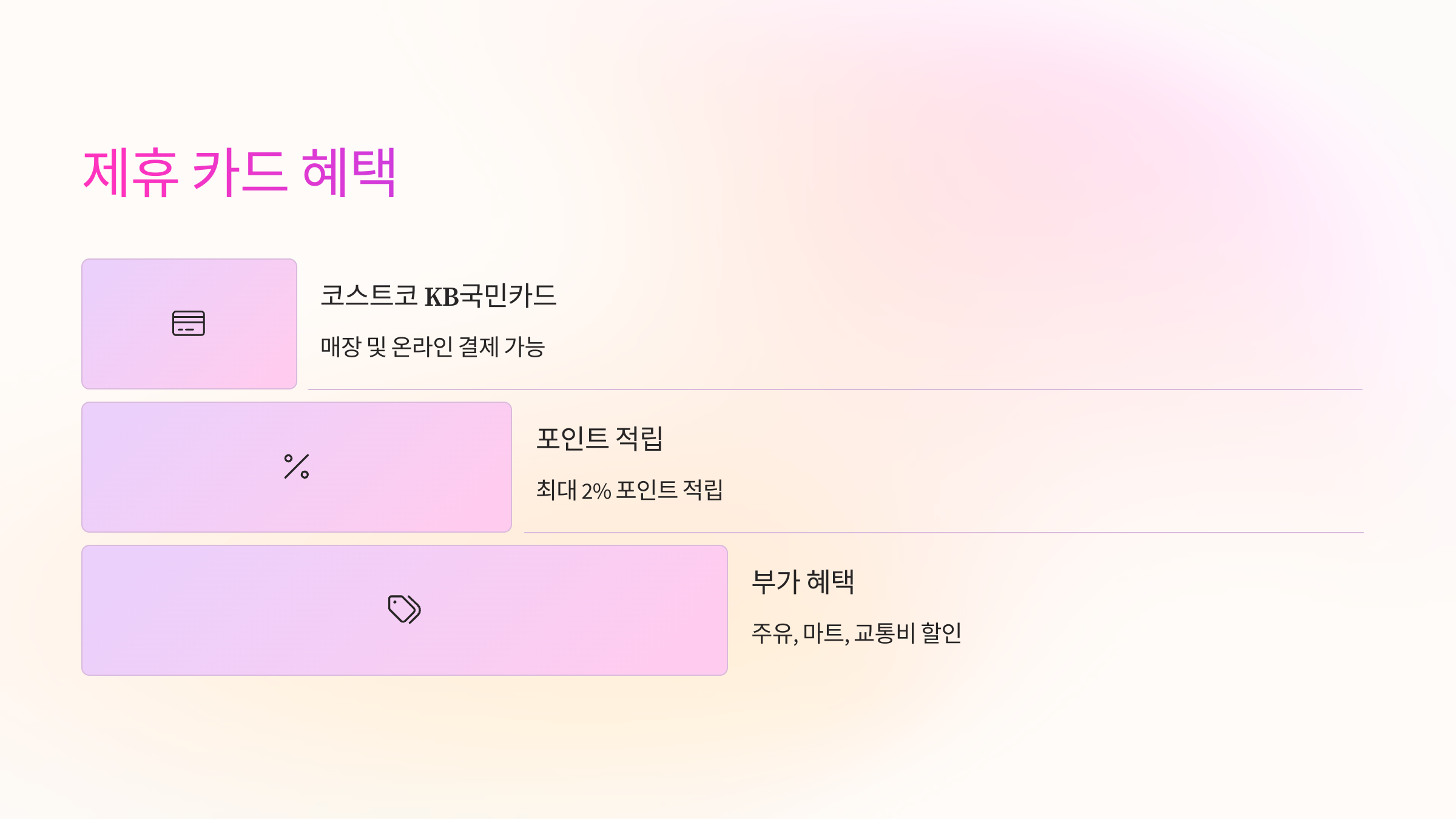Click the word 코스트코 in the first heading
The height and width of the screenshot is (819, 1456).
tap(369, 296)
